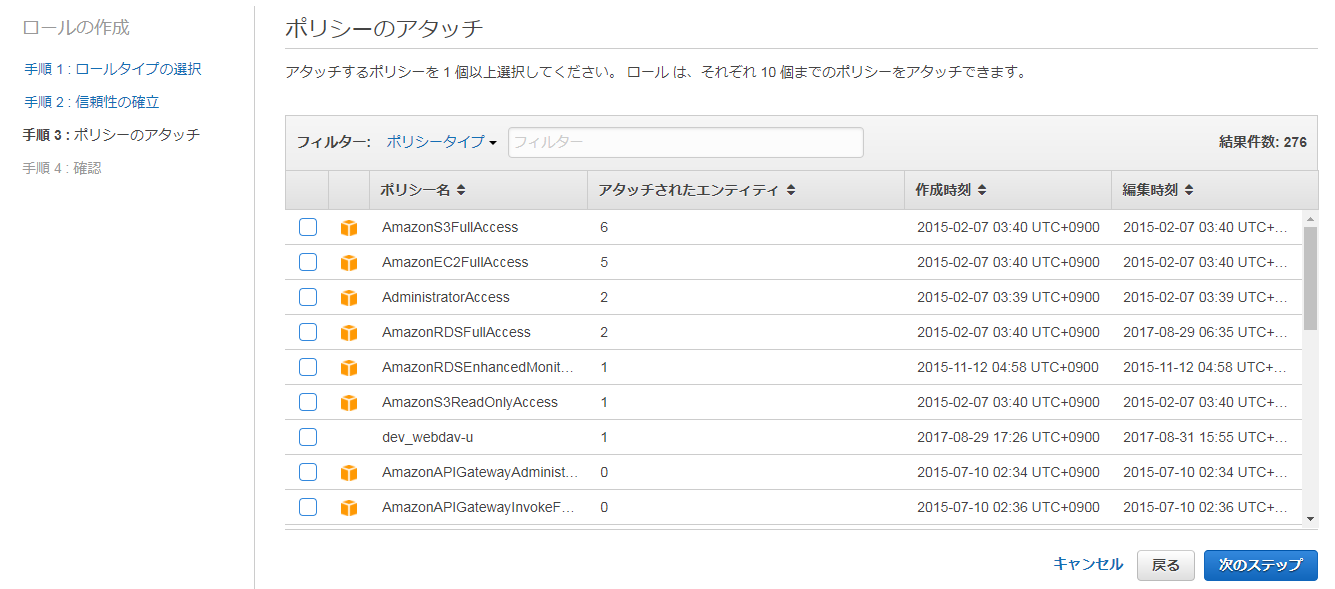
Task: Click the icon for AmazonRDSEnhancedMonit... policy
Action: pyautogui.click(x=348, y=368)
